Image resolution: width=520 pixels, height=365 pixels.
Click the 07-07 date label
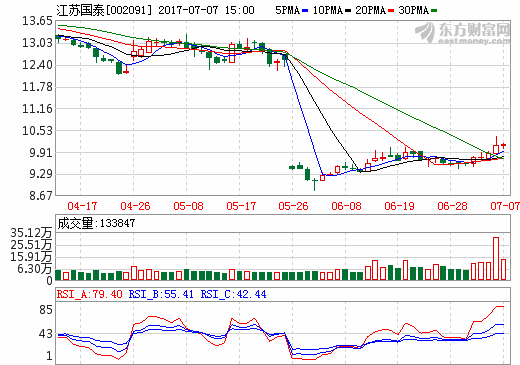505,206
